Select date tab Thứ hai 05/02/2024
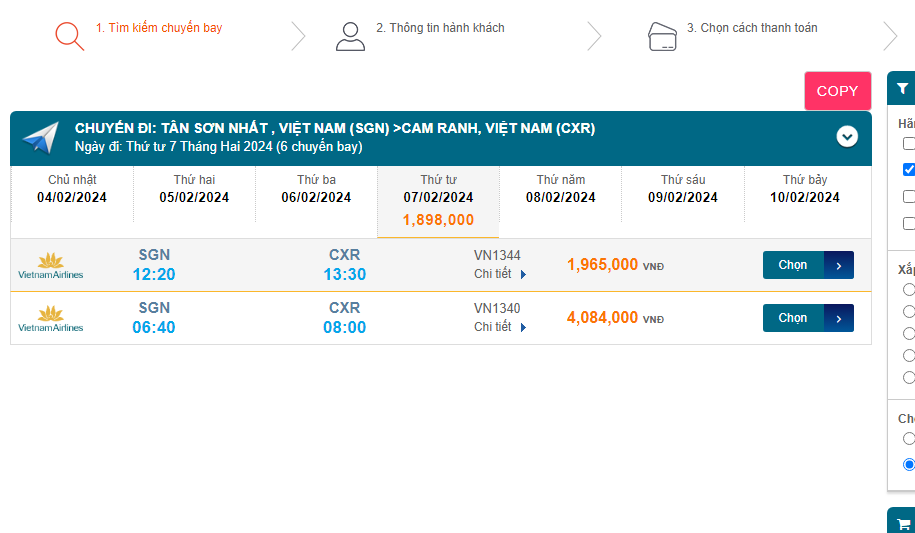 point(194,194)
